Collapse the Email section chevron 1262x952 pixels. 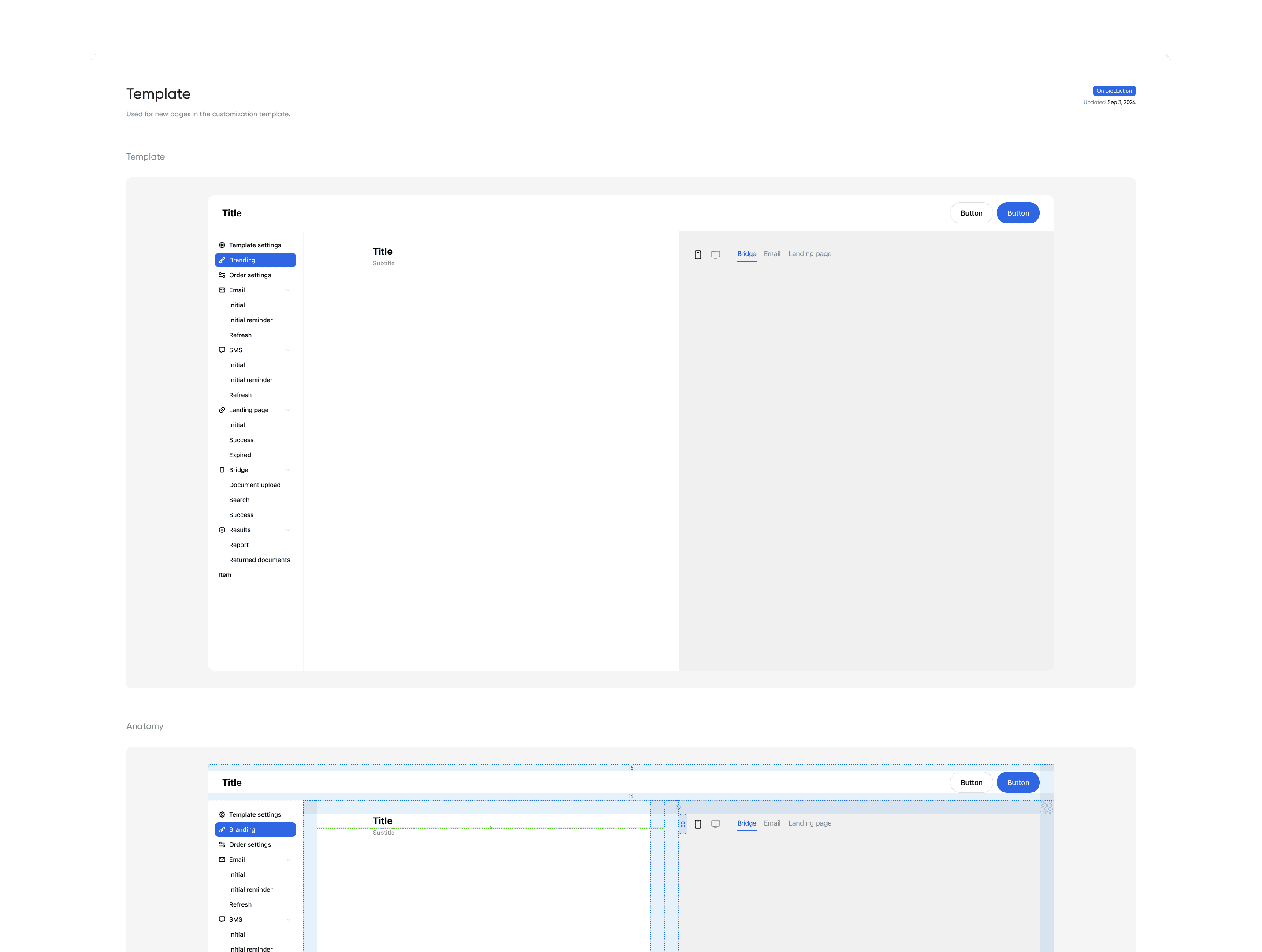288,290
